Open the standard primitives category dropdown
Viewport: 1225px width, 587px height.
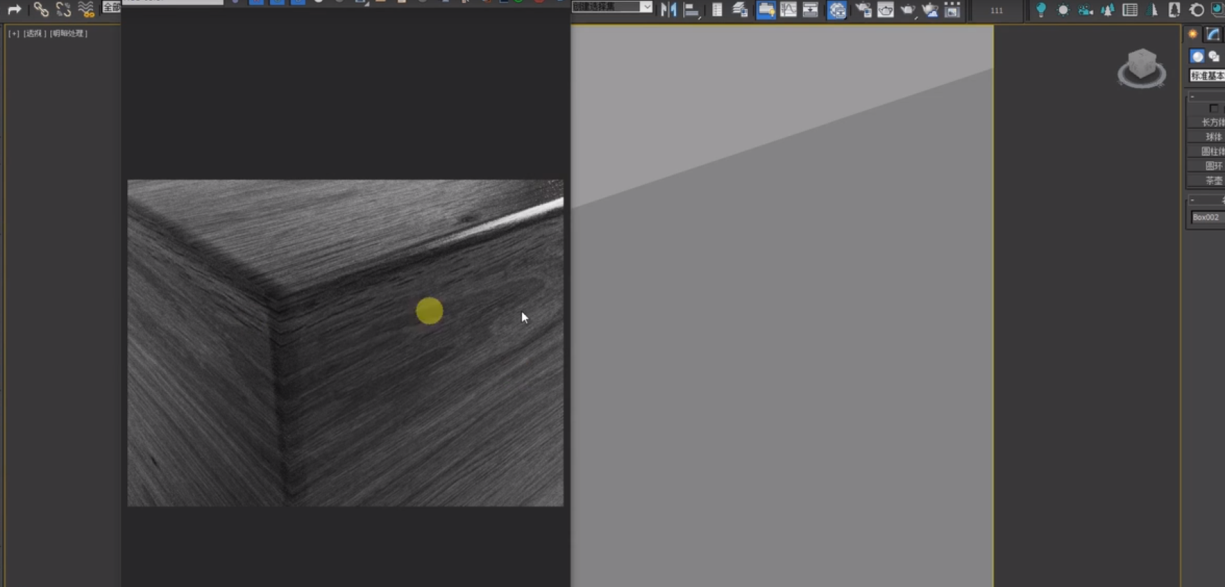tap(1206, 76)
